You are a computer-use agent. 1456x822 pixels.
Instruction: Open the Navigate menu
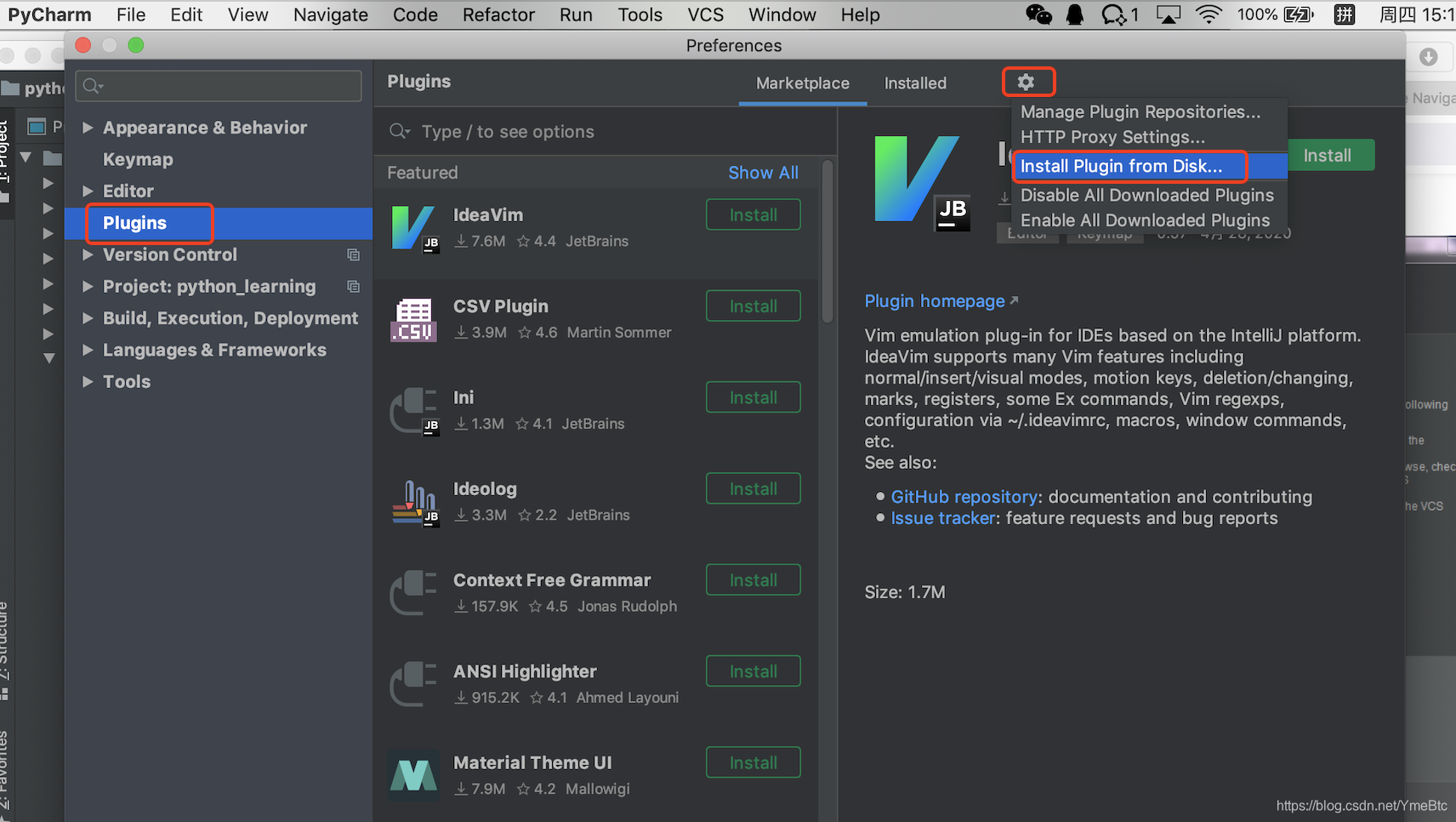[331, 14]
